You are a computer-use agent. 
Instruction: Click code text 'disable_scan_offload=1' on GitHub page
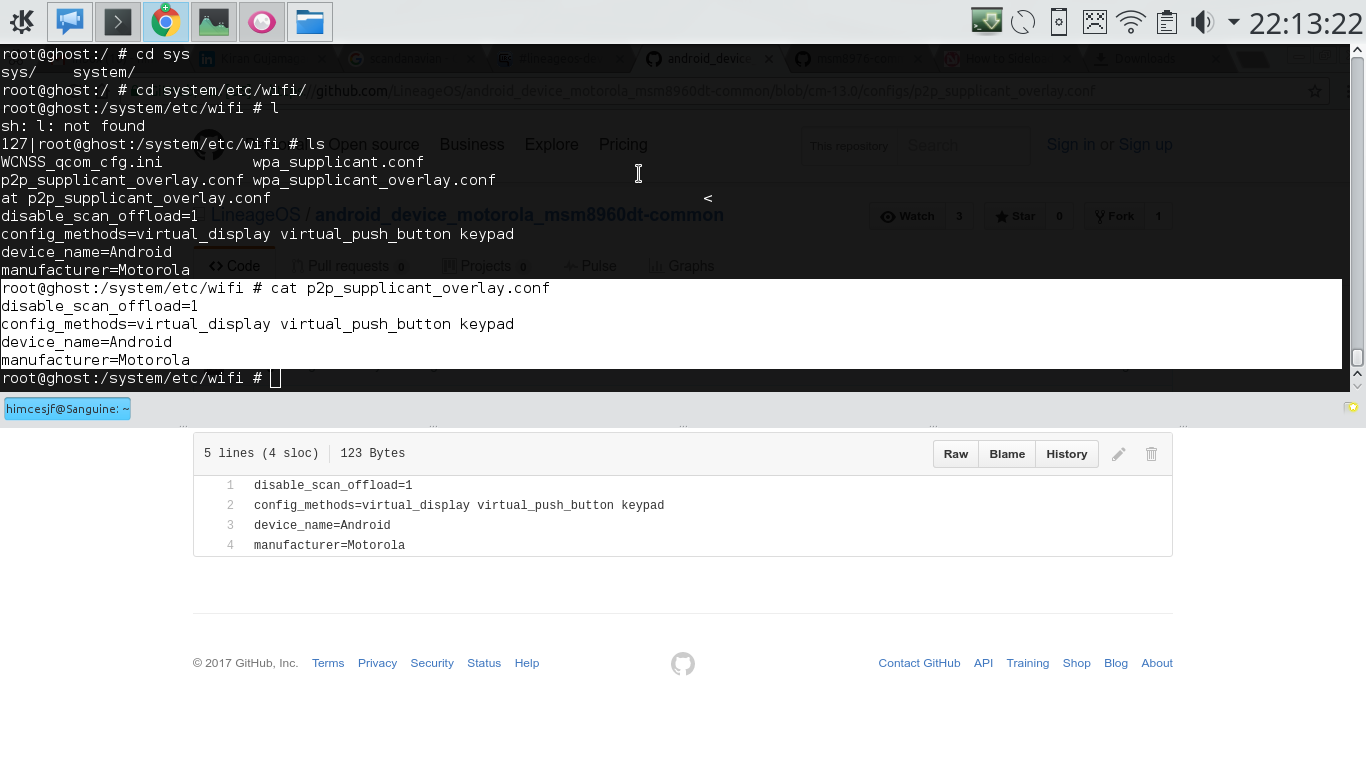pyautogui.click(x=333, y=486)
